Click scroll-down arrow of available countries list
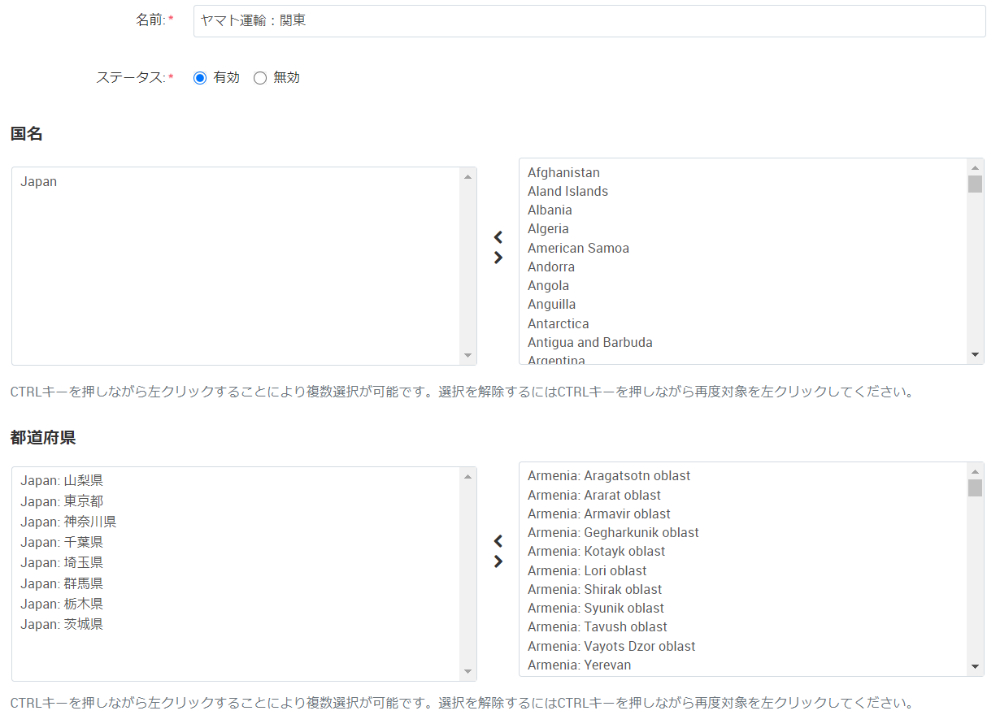The width and height of the screenshot is (1000, 715). 975,355
